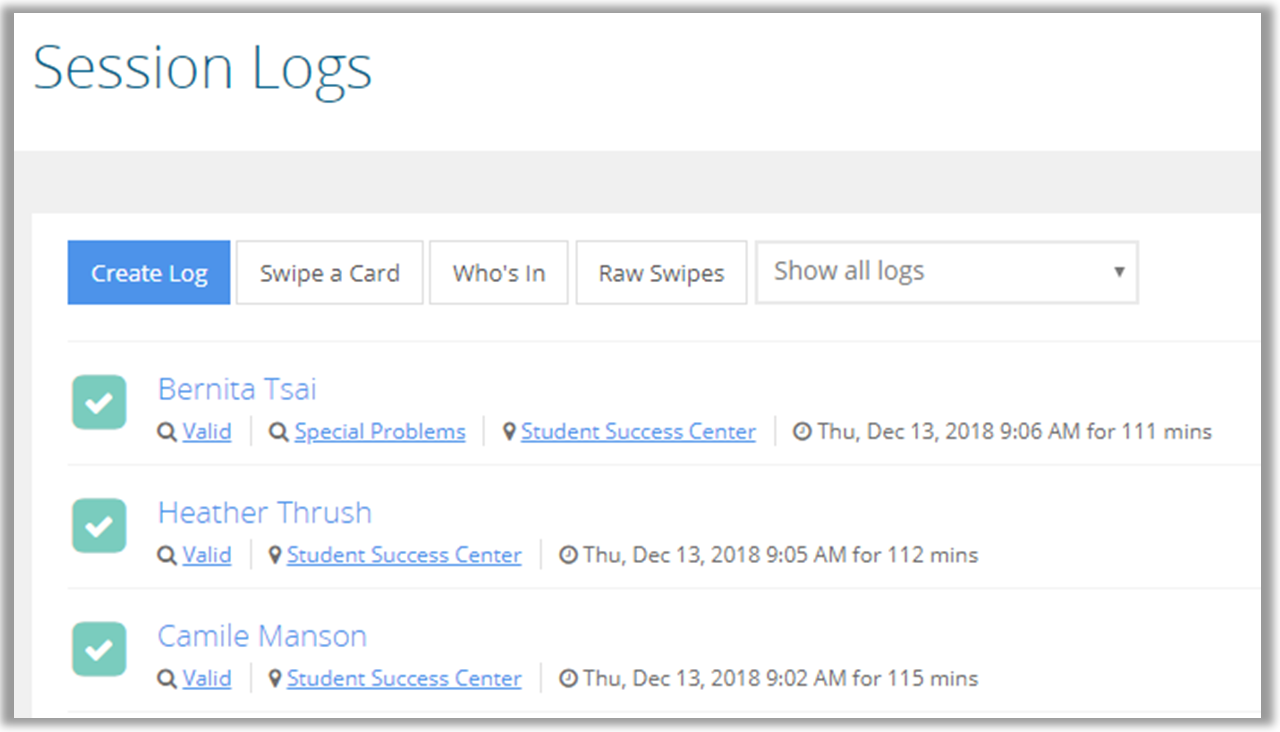The height and width of the screenshot is (732, 1280).
Task: Click magnifier icon next to Special Problems
Action: click(x=279, y=432)
